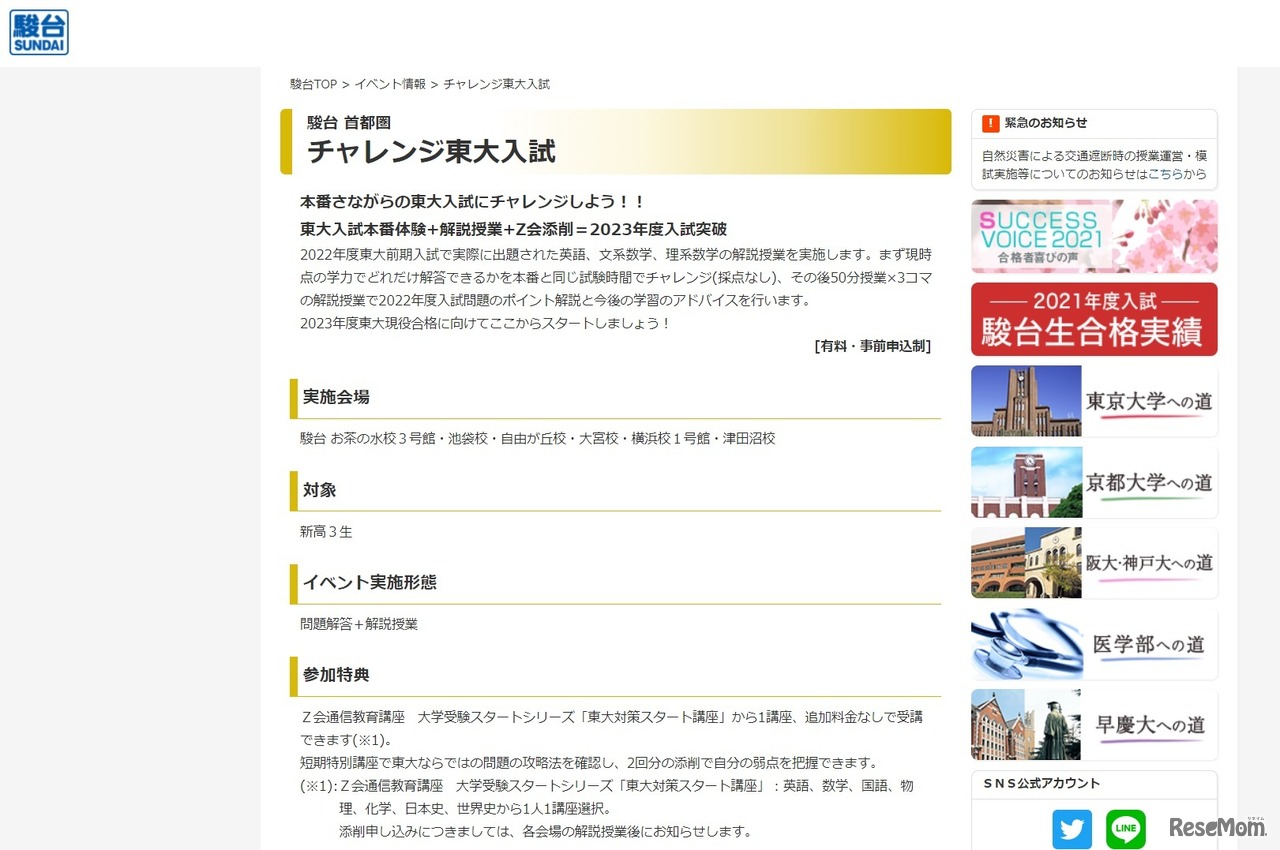Open the 阪大・神戸大への道 banner
The width and height of the screenshot is (1280, 850).
[1094, 563]
